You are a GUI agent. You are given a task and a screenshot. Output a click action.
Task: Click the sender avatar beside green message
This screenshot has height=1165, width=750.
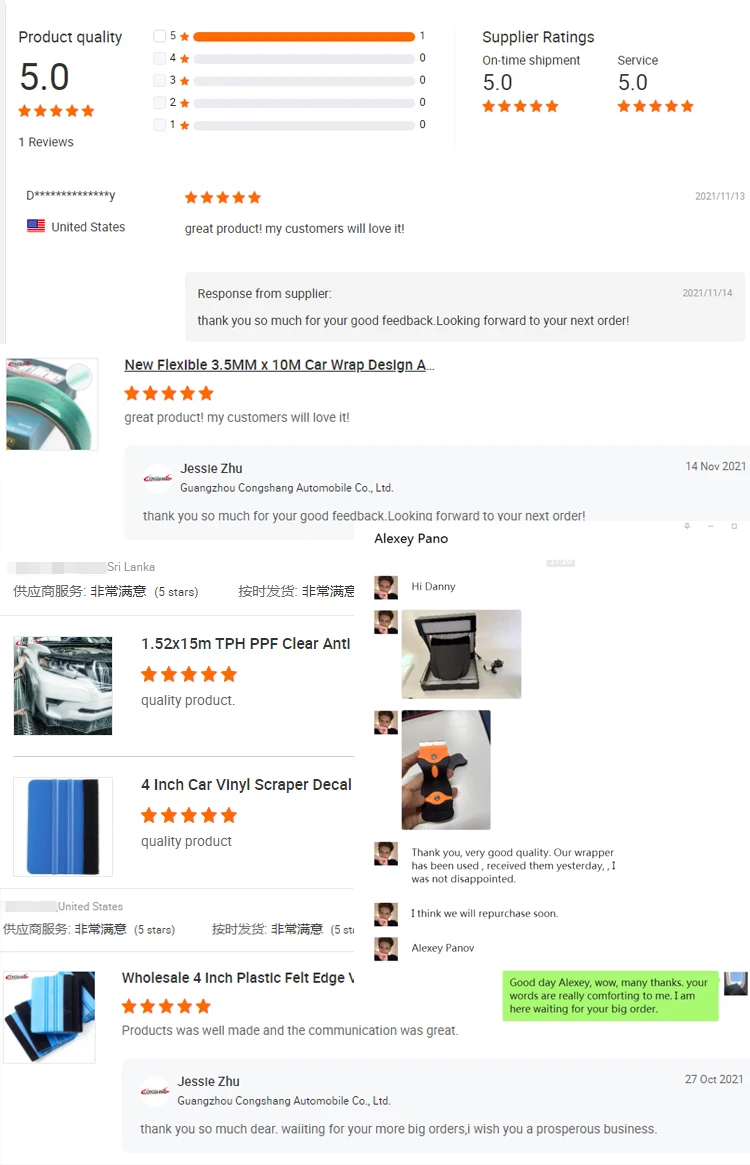736,983
